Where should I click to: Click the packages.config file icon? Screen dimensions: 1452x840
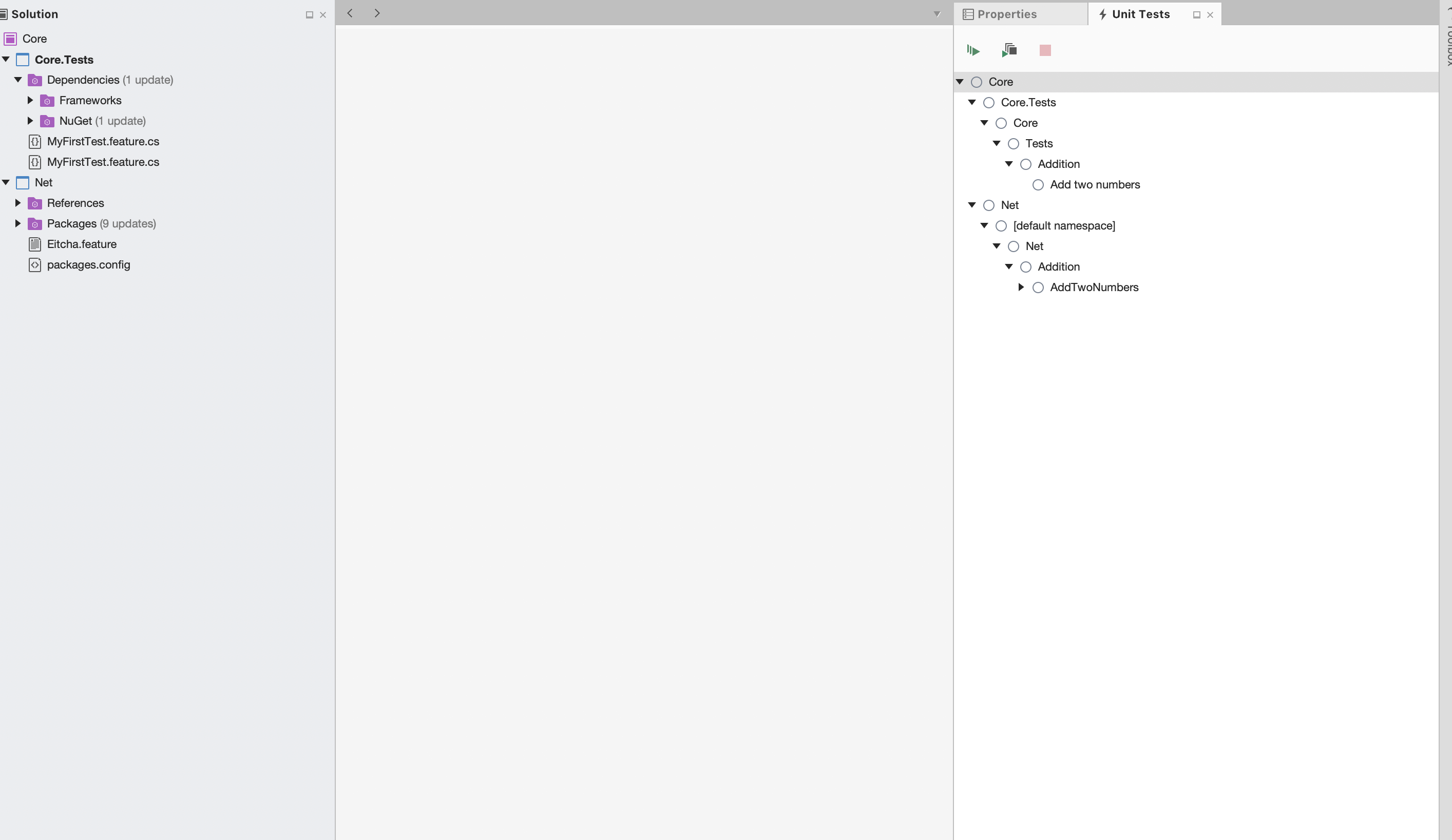click(35, 265)
